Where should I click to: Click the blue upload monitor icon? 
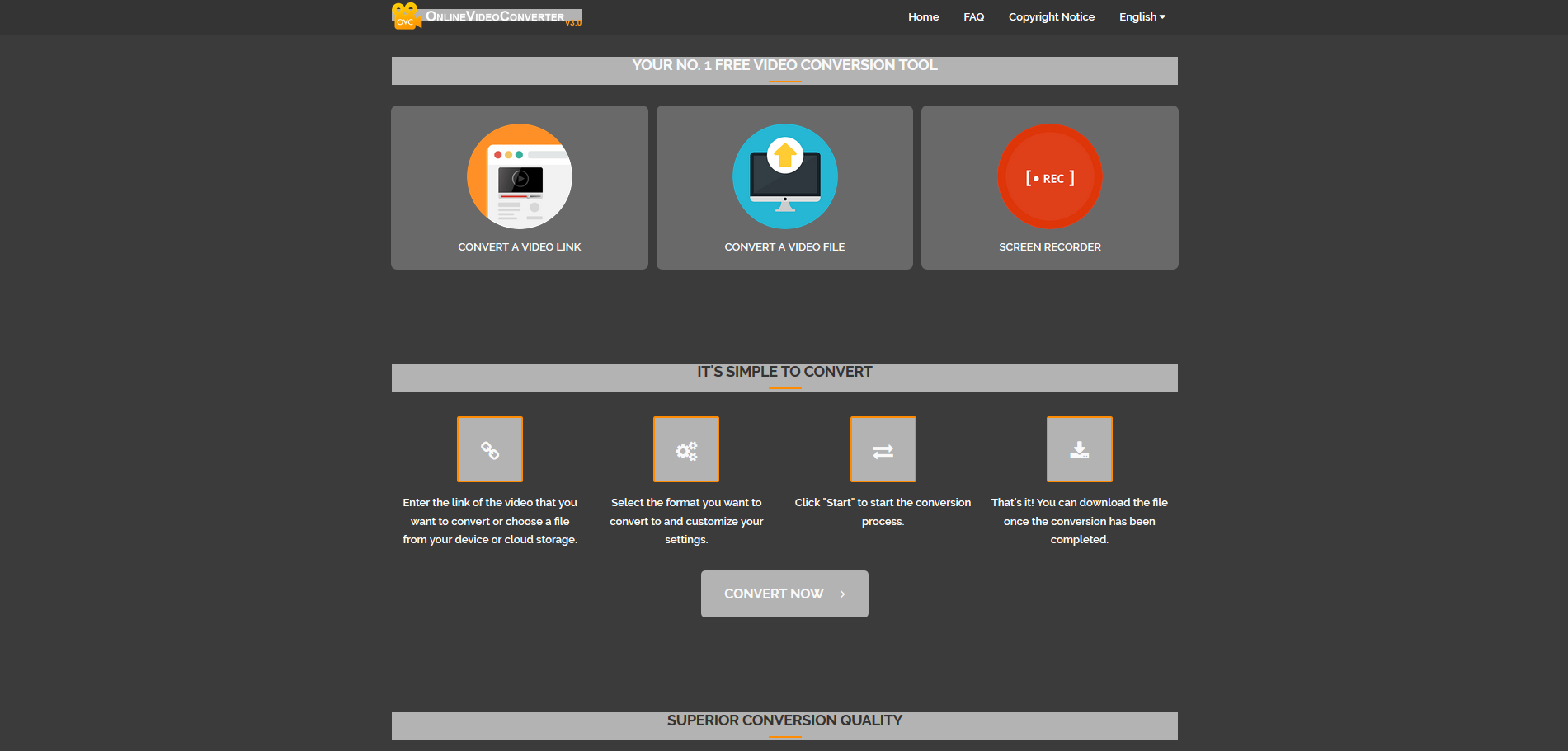pos(784,176)
